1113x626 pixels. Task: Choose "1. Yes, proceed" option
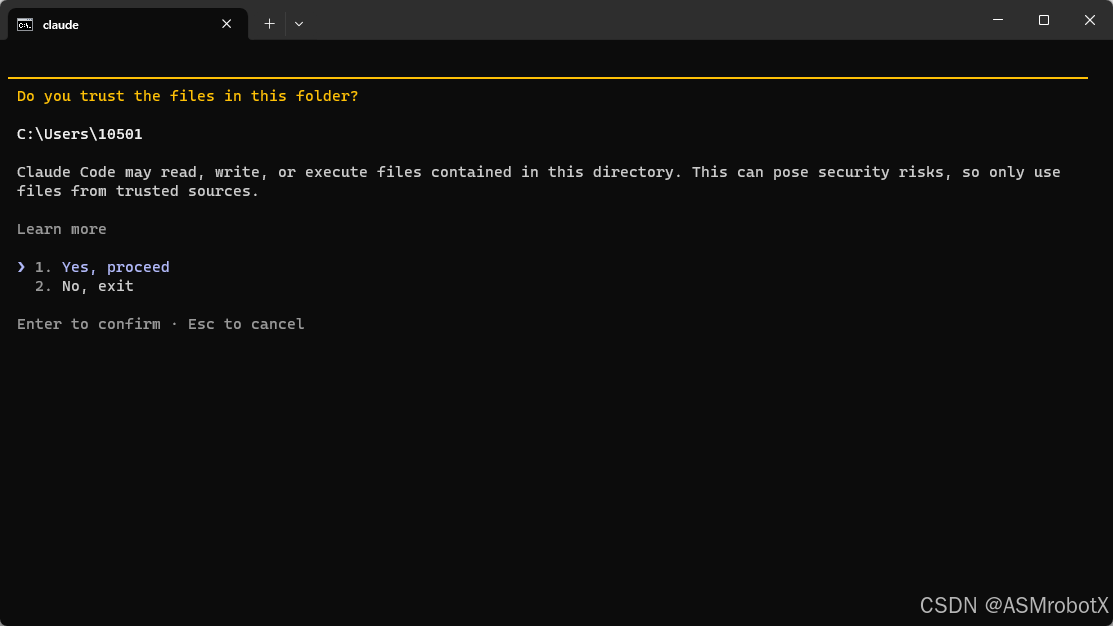tap(102, 267)
